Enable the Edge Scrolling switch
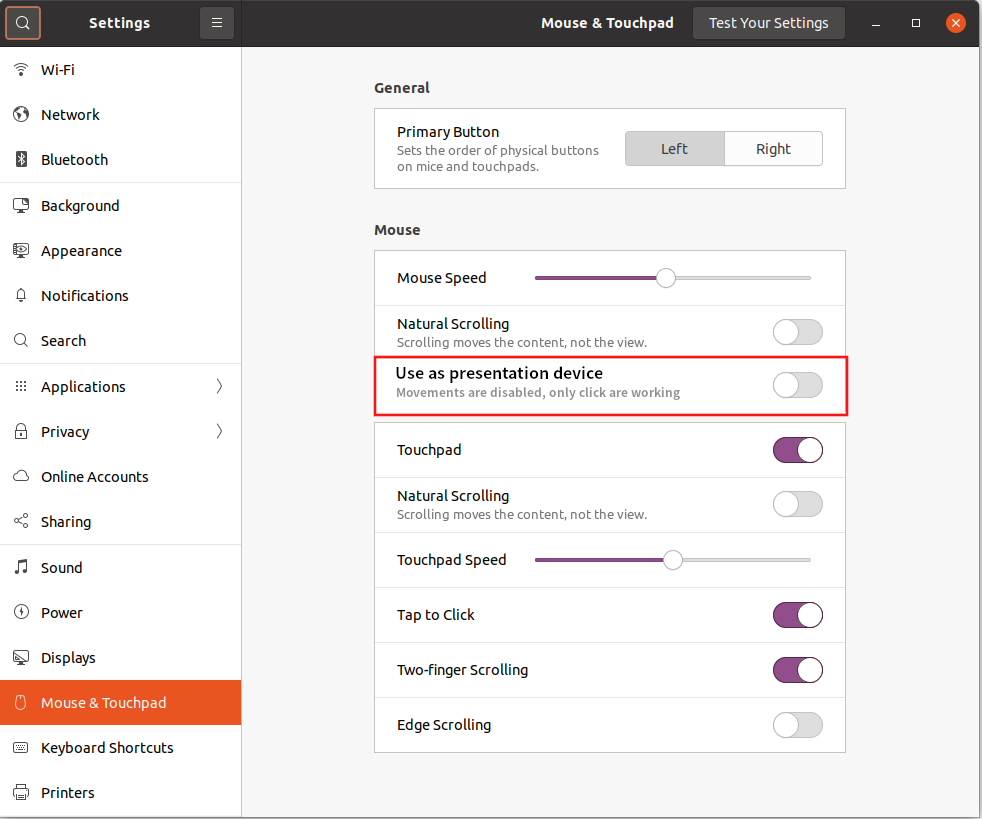 [797, 724]
